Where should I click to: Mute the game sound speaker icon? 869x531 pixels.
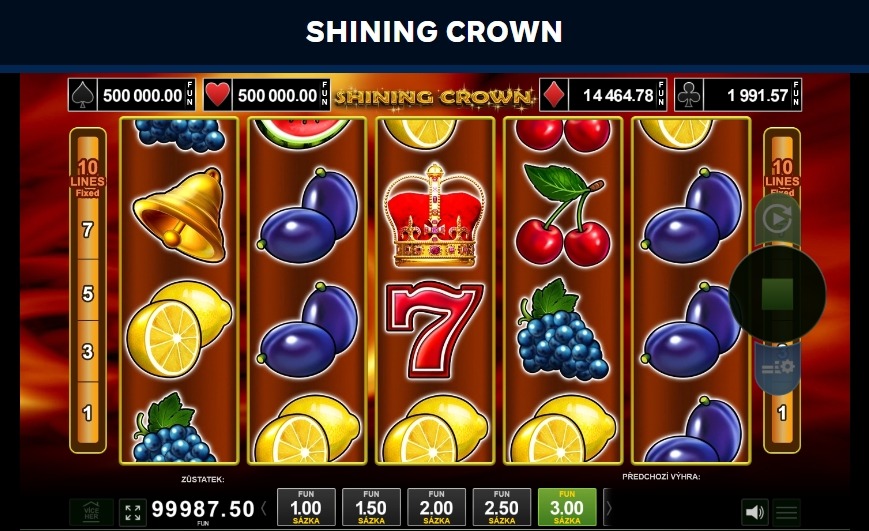[754, 512]
